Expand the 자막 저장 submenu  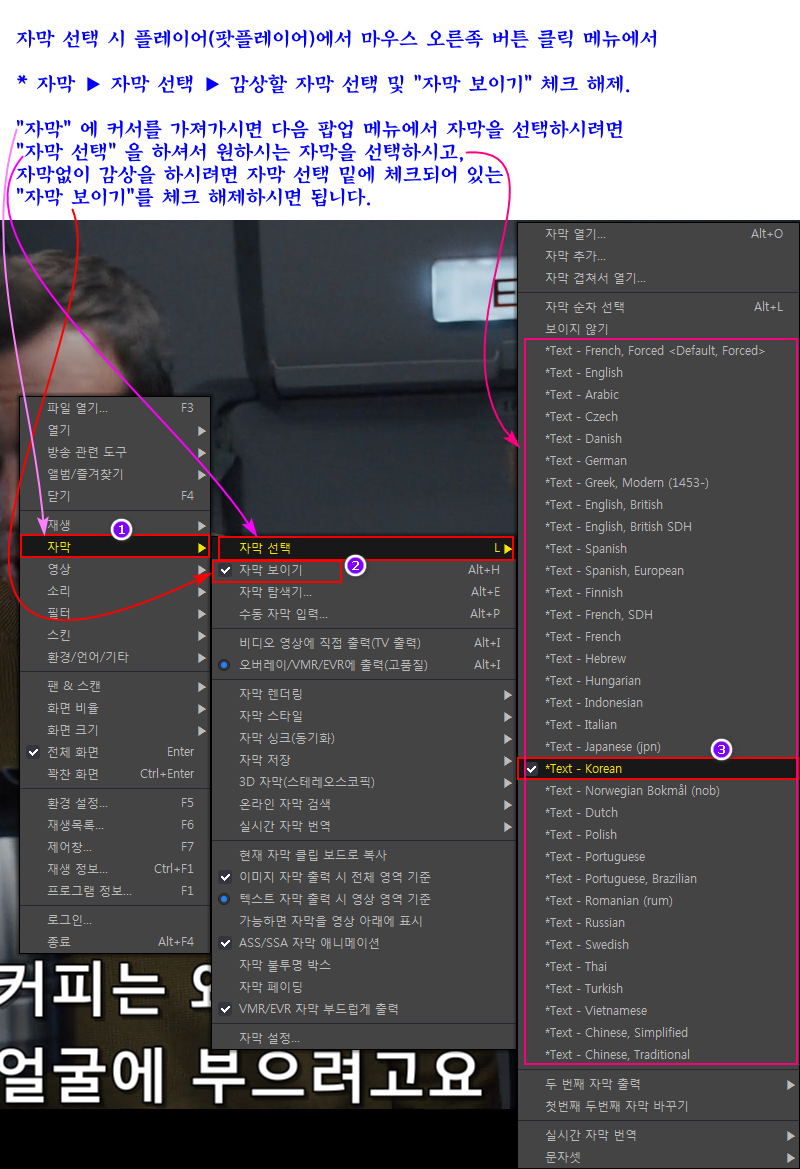click(x=364, y=760)
